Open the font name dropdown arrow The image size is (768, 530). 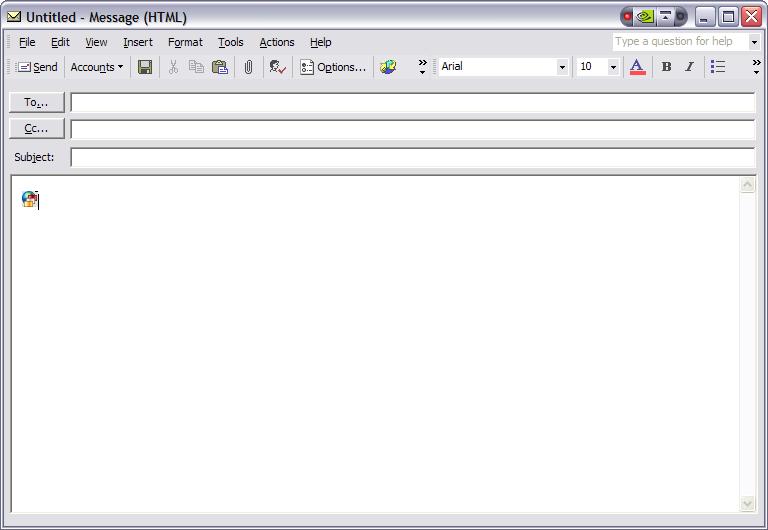[x=562, y=67]
